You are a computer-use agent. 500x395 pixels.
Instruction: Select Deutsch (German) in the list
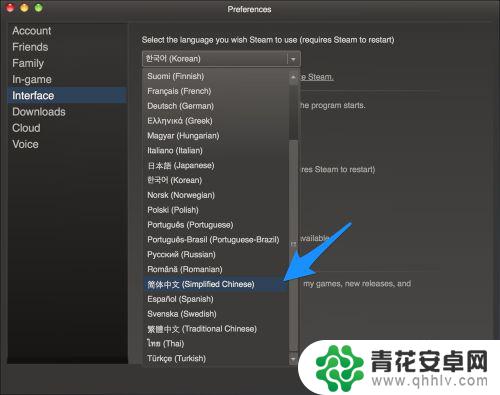coord(216,106)
